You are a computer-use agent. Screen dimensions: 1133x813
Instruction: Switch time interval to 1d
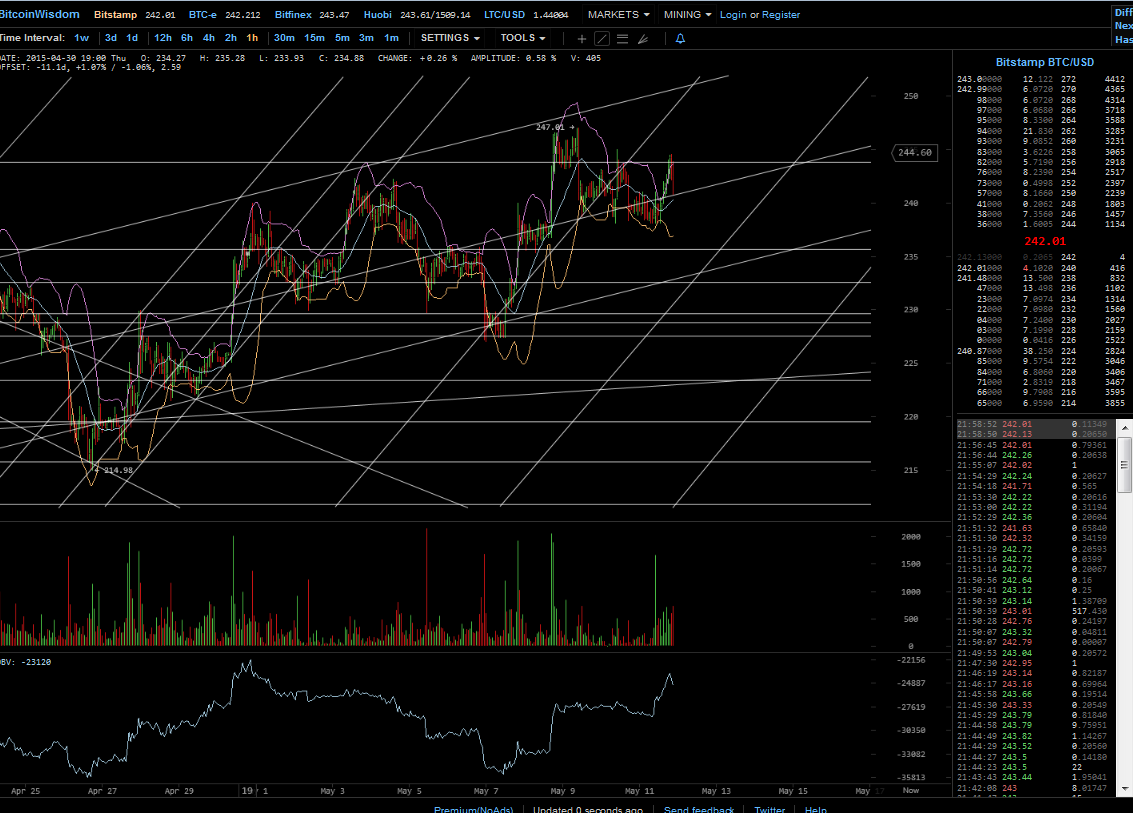132,38
